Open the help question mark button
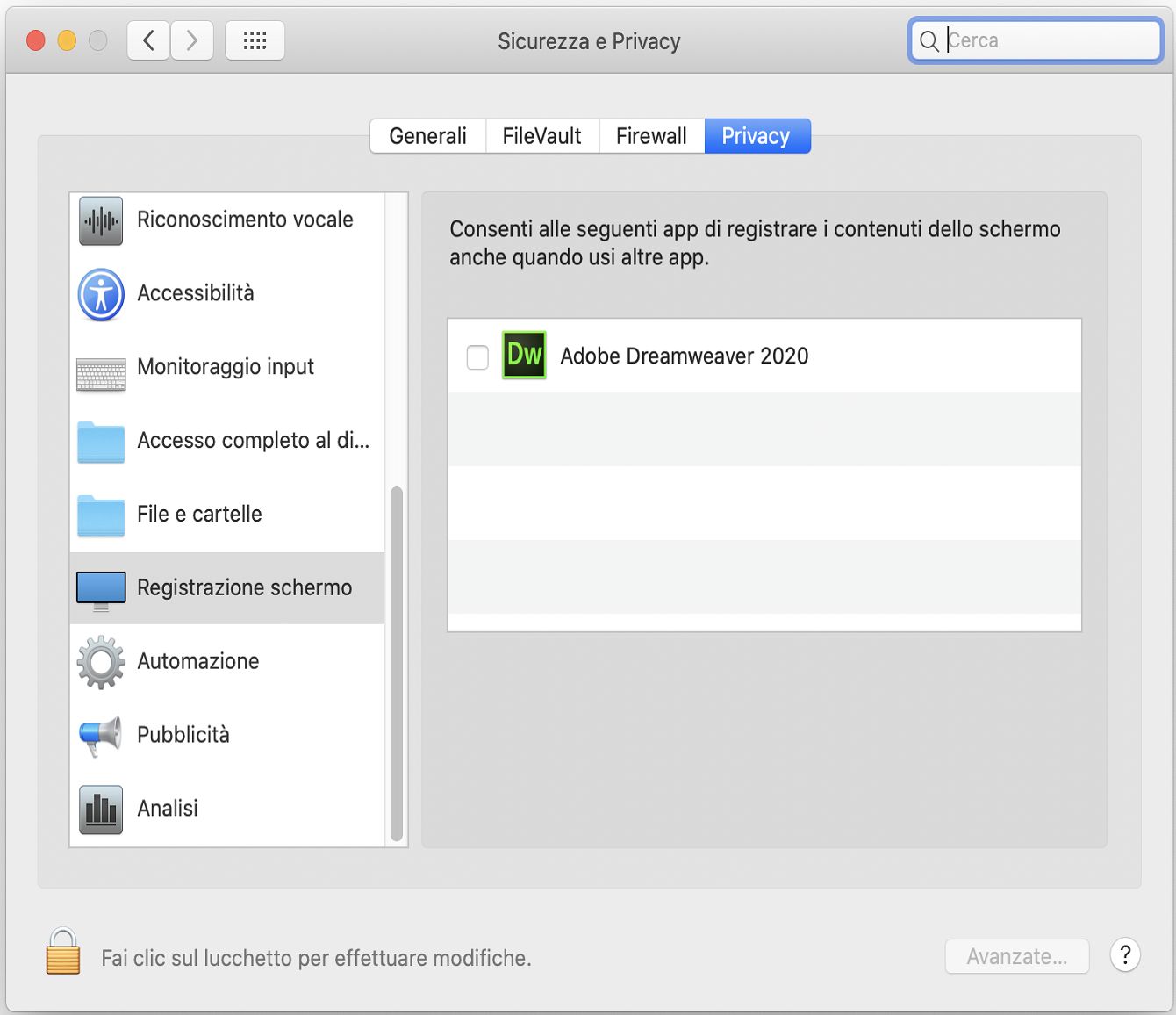The width and height of the screenshot is (1176, 1015). coord(1125,956)
